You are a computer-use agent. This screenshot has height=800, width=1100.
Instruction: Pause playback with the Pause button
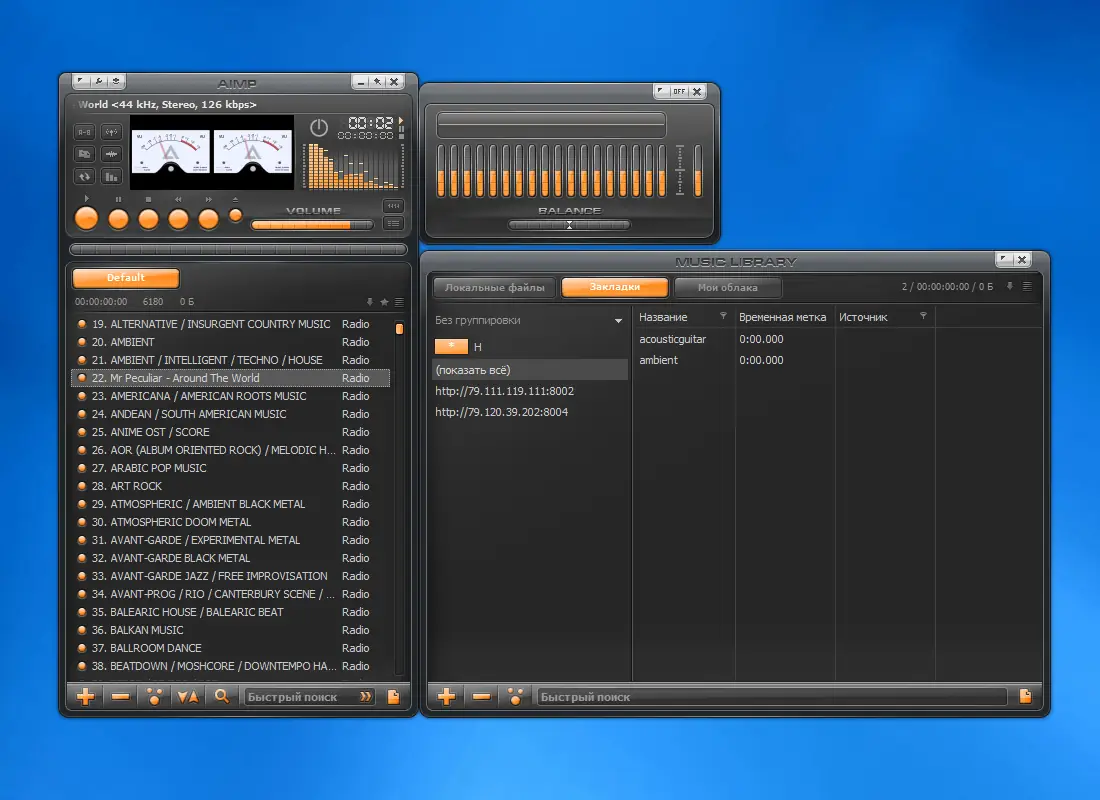click(119, 219)
